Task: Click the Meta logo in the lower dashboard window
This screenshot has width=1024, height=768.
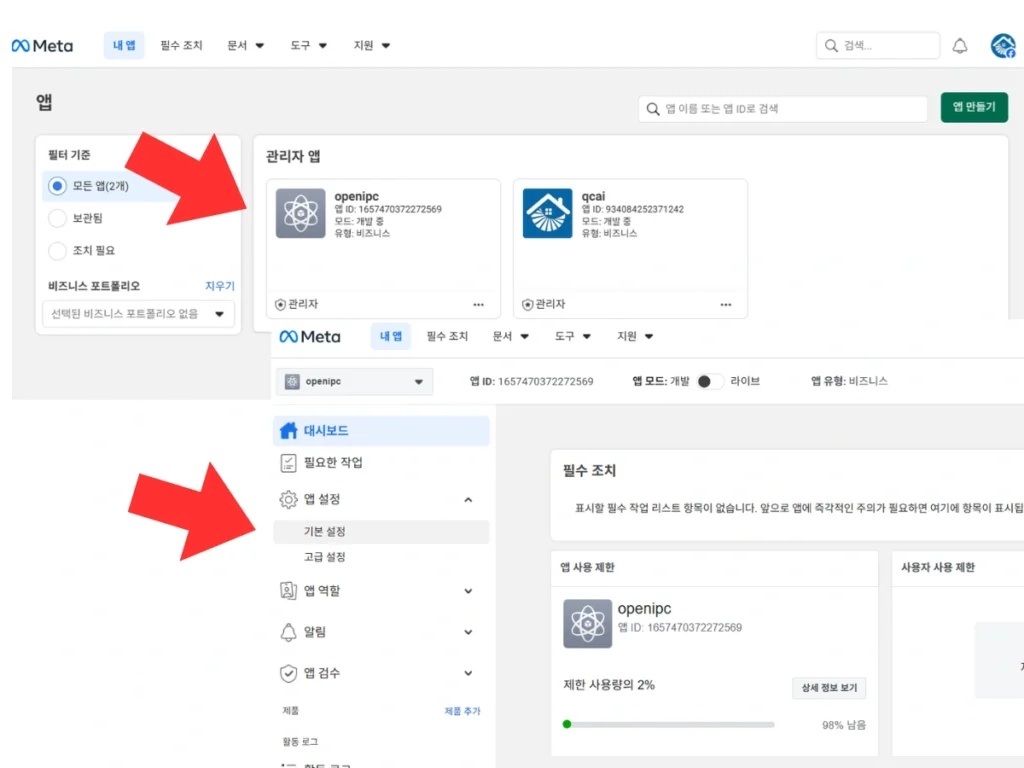Action: pyautogui.click(x=310, y=336)
